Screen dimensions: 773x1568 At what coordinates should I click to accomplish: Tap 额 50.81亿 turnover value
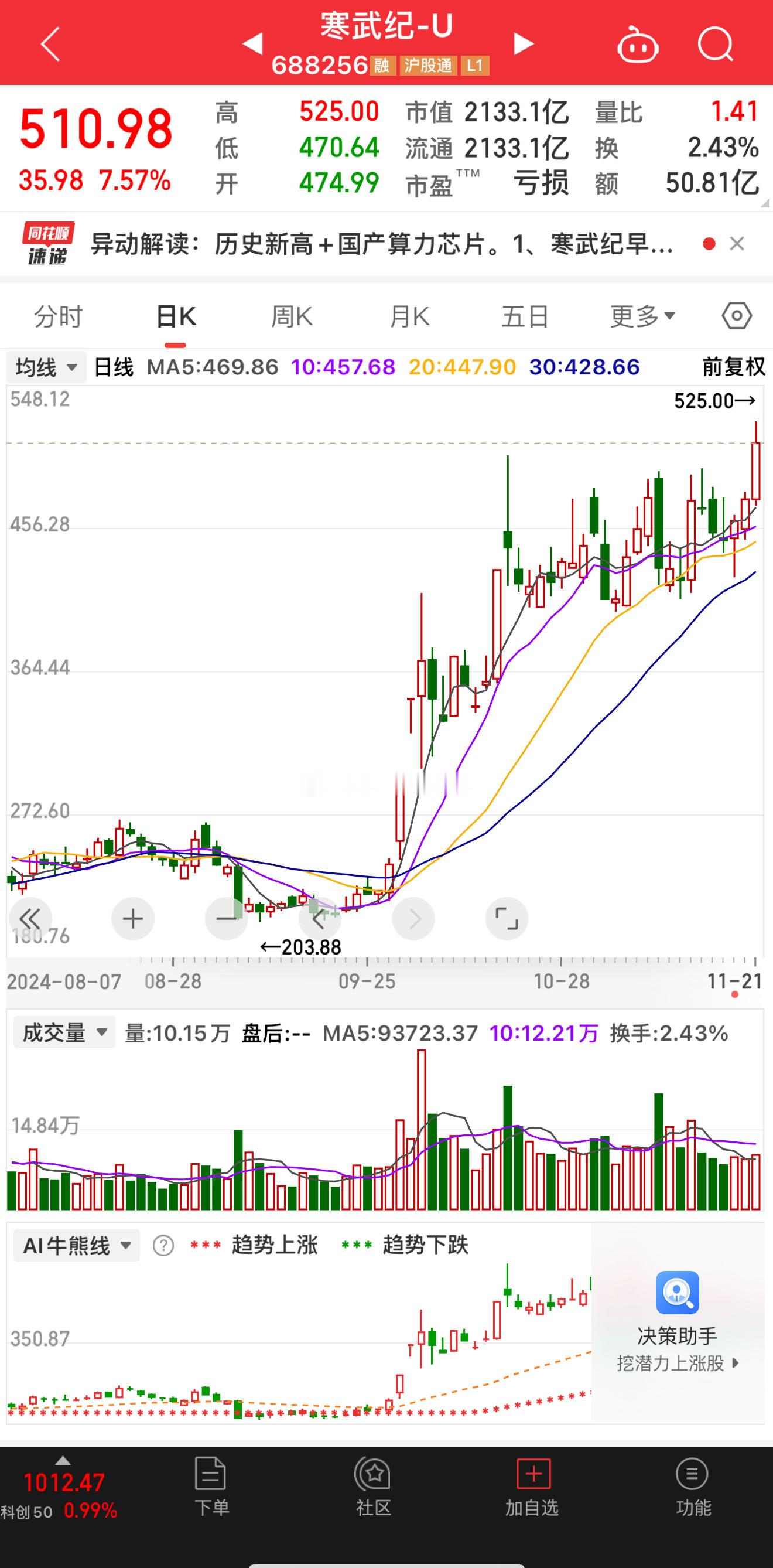pos(677,183)
